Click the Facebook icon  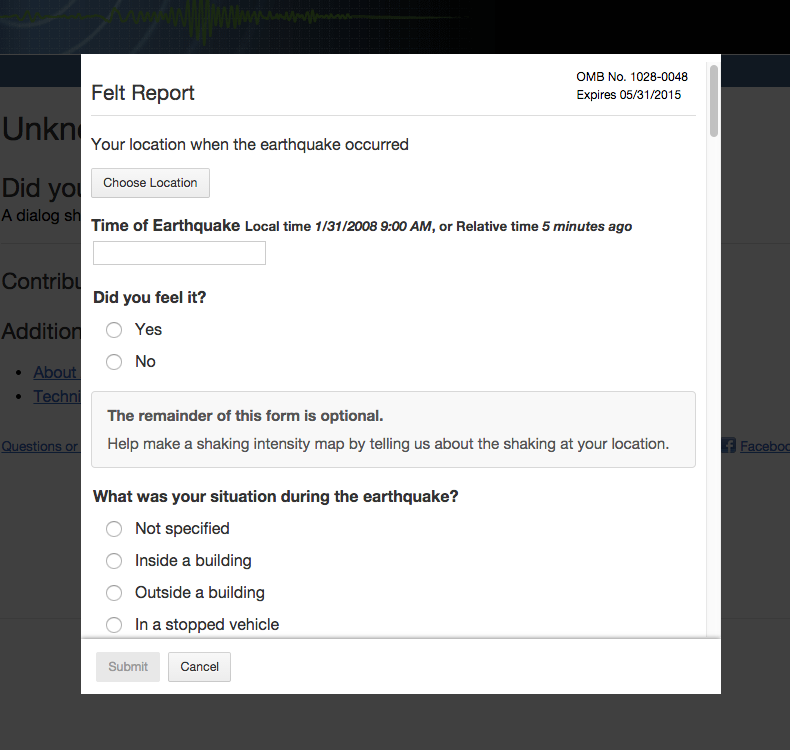click(x=729, y=446)
